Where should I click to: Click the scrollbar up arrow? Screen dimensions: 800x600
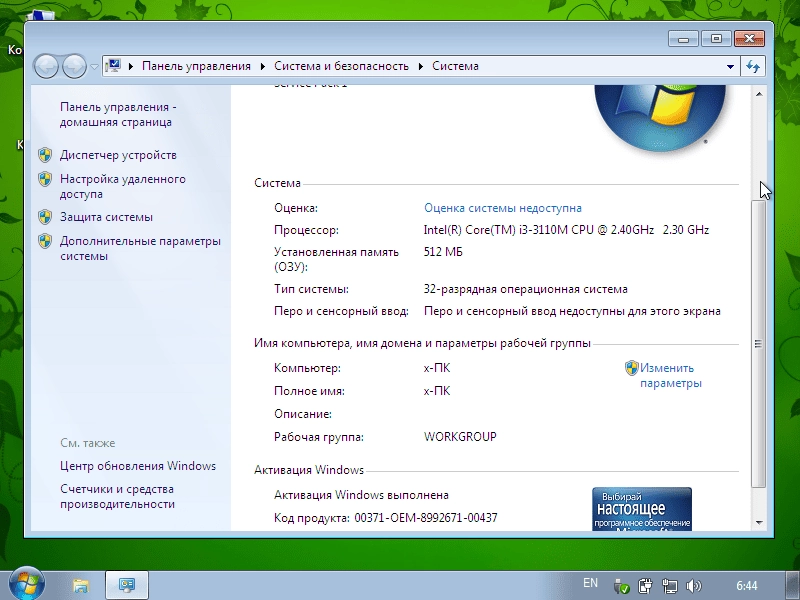pyautogui.click(x=759, y=94)
